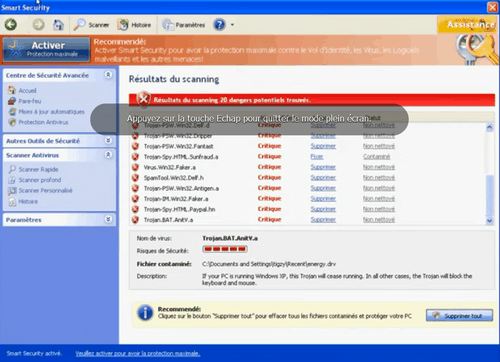Open Histoire in Scanner Antivirus panel
This screenshot has height=362, width=500.
[28, 202]
